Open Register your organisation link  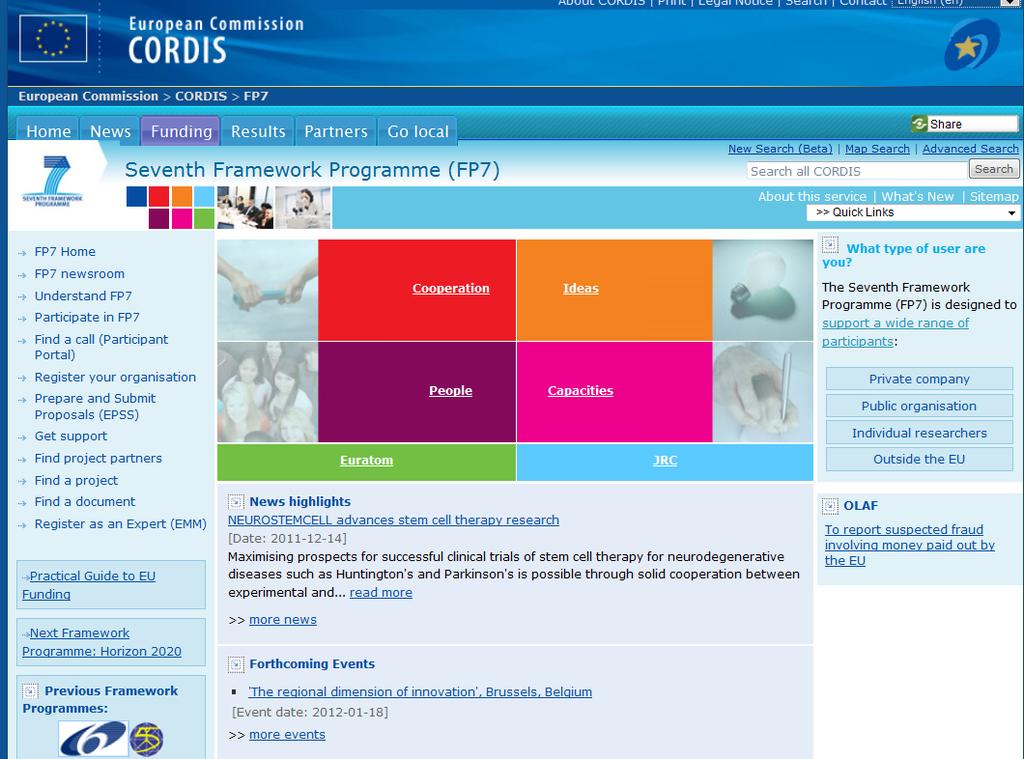(115, 377)
